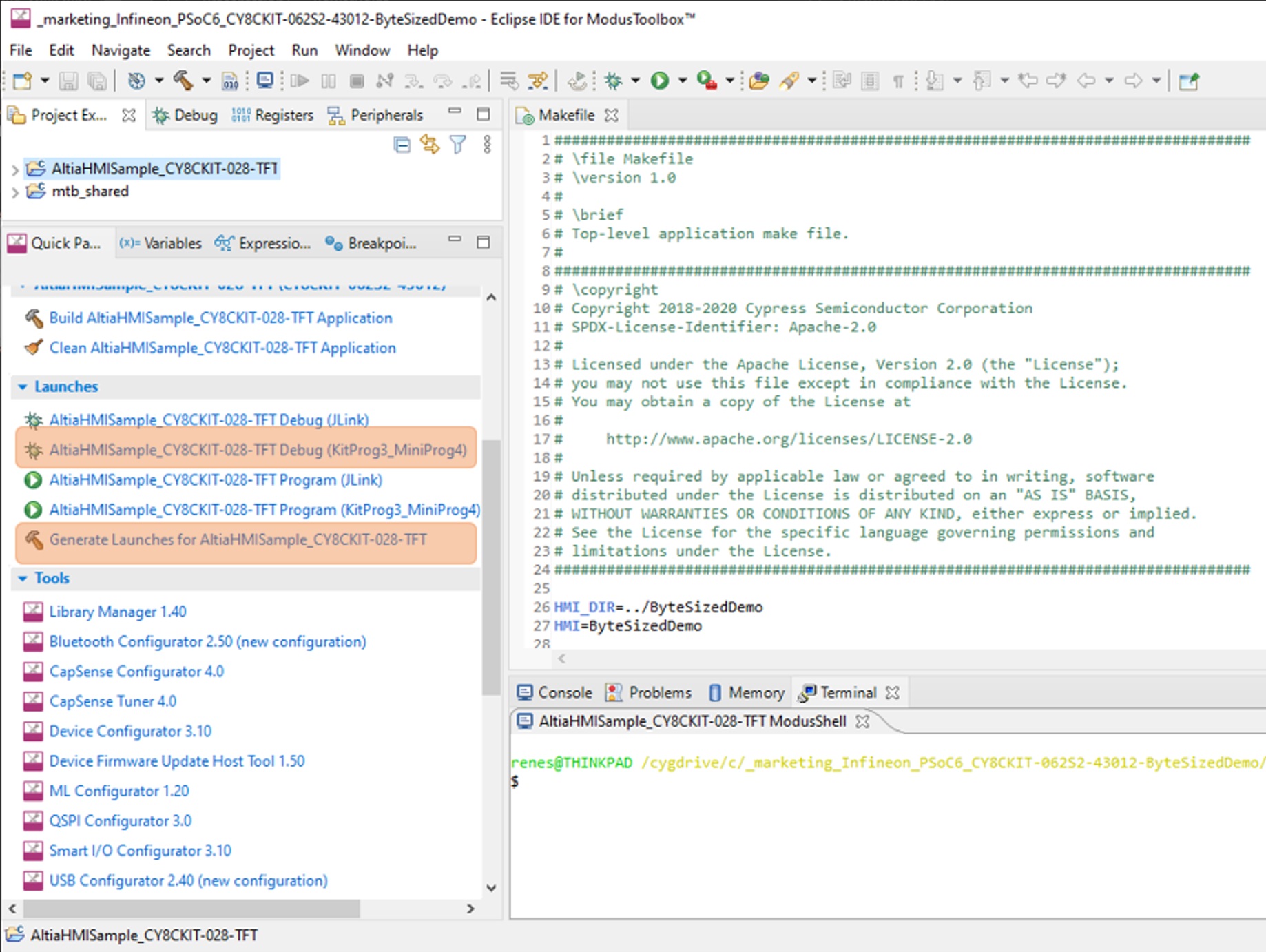Open the Navigate menu
The width and height of the screenshot is (1266, 952).
pyautogui.click(x=121, y=50)
